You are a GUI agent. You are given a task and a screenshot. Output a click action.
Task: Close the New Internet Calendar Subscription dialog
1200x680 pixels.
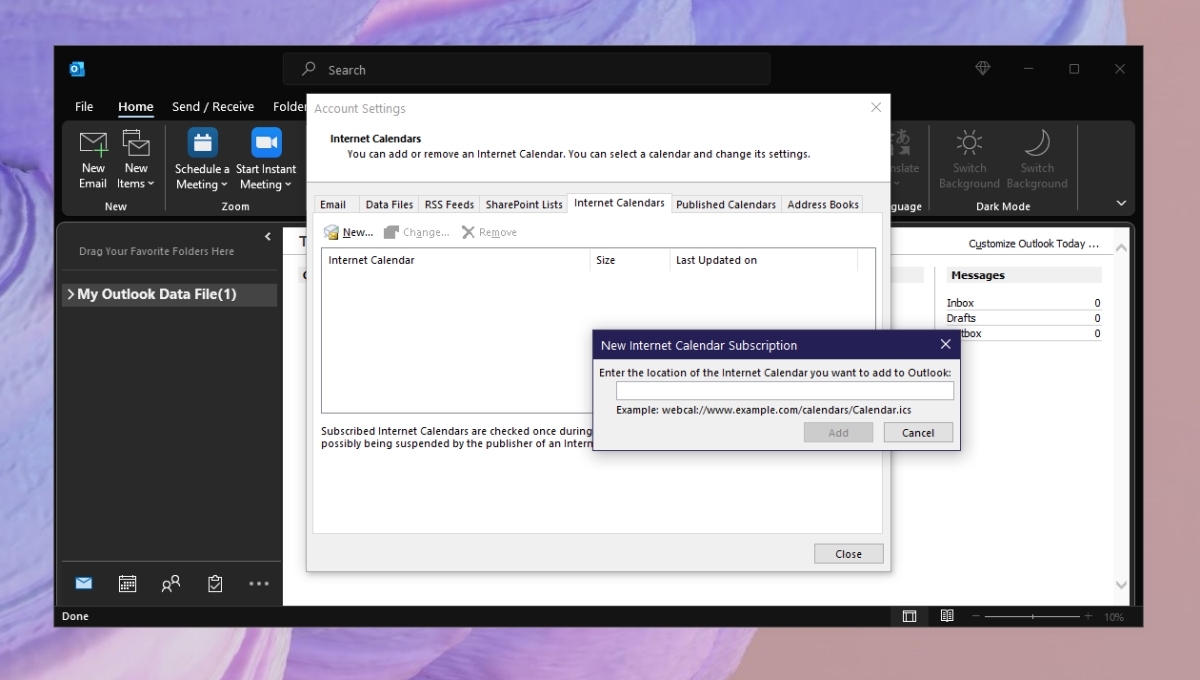point(945,344)
